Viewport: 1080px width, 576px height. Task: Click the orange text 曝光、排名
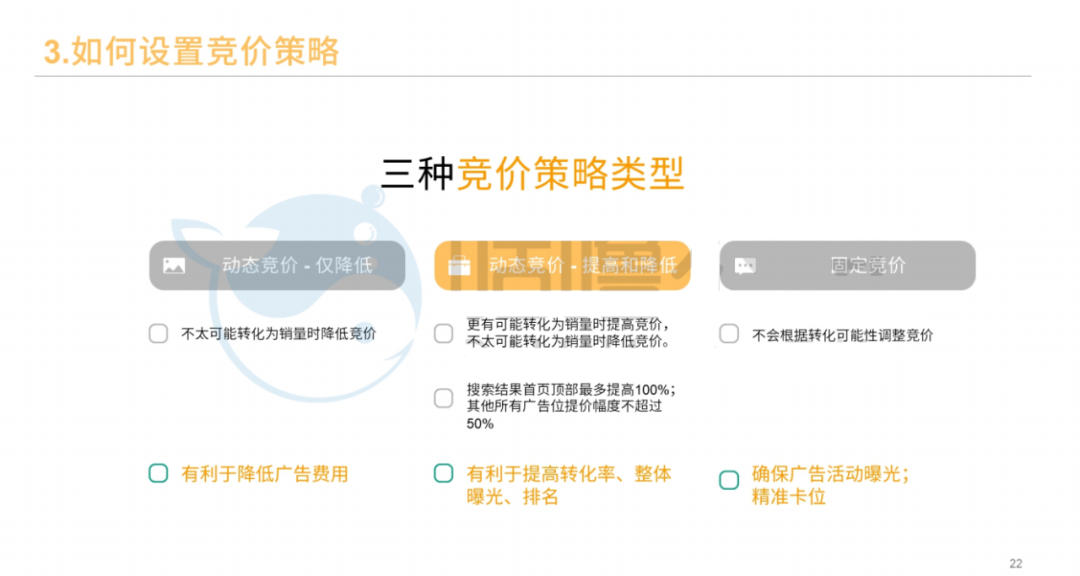(512, 497)
